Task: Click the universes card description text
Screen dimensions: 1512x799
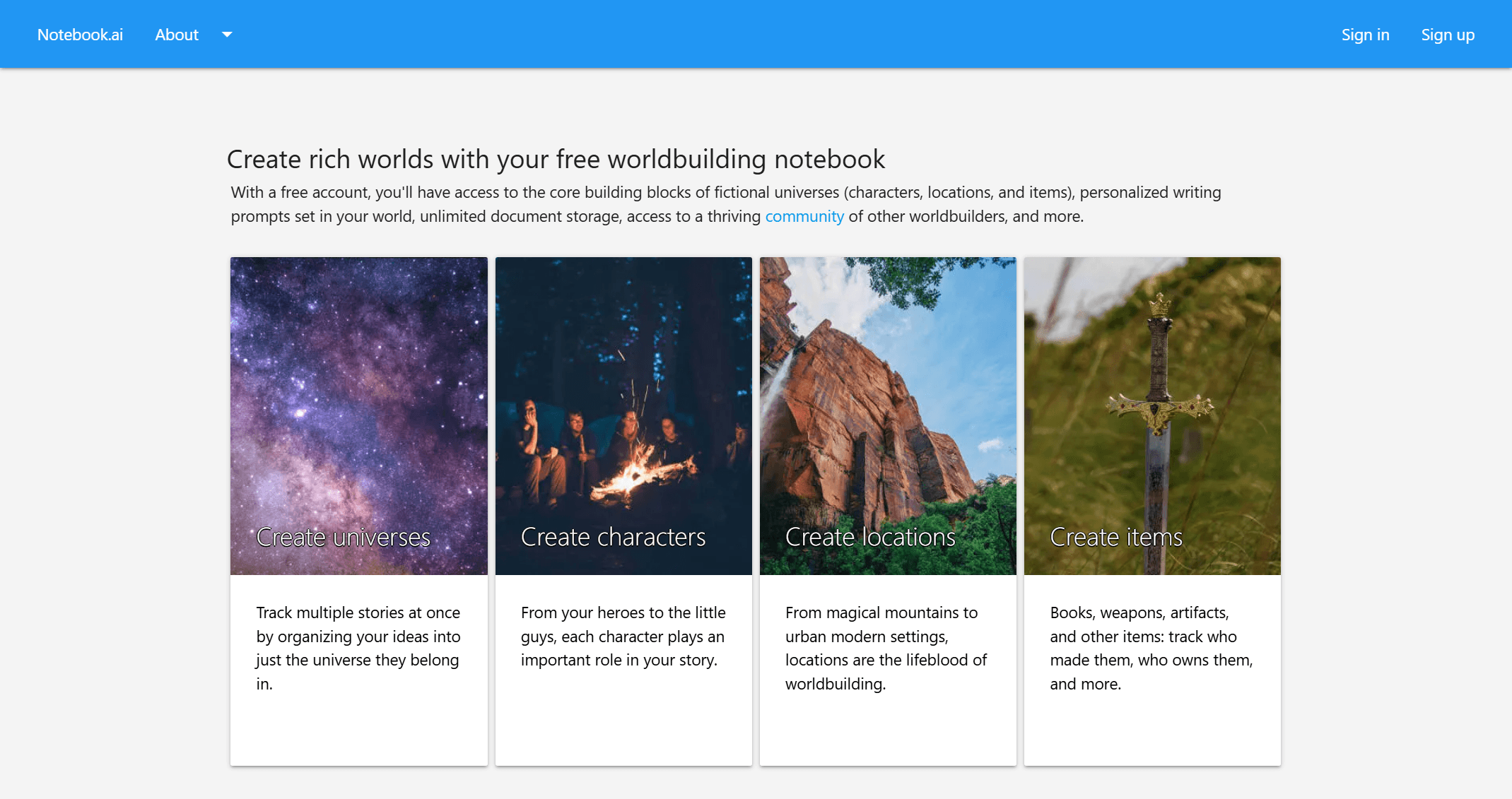Action: (x=358, y=648)
